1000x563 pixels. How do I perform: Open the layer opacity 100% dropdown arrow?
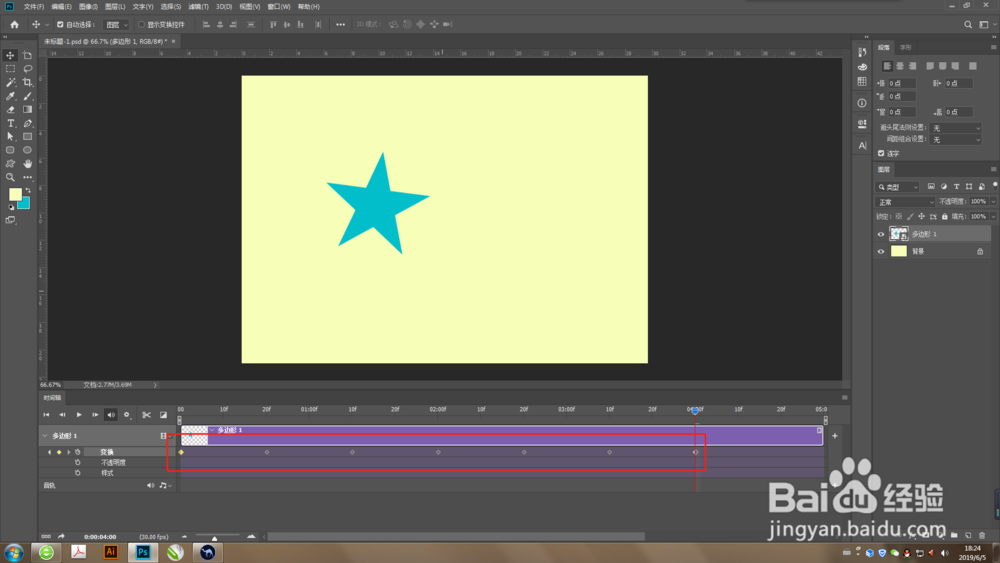click(993, 201)
